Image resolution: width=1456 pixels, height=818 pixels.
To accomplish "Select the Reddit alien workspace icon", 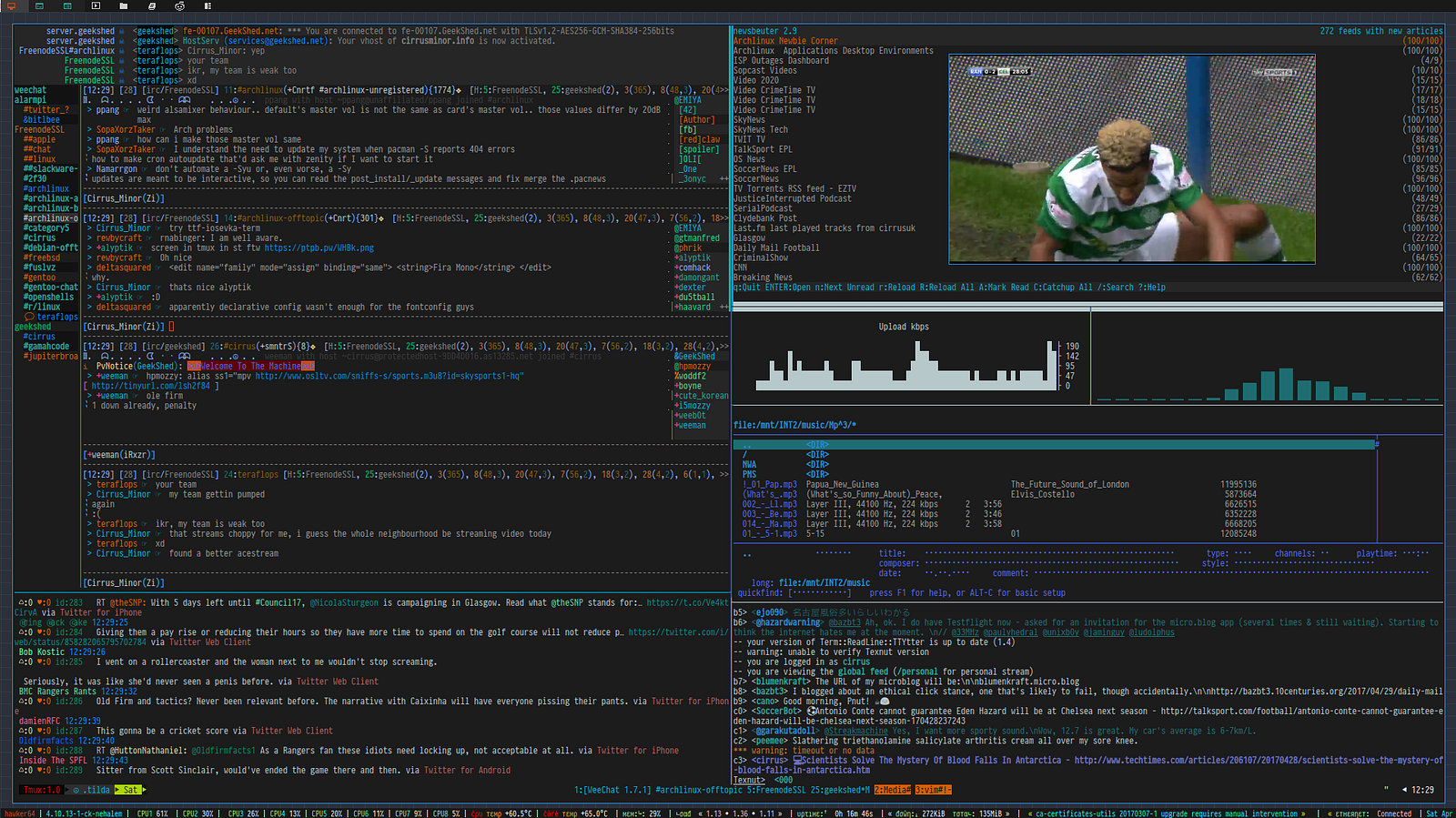I will (x=179, y=5).
